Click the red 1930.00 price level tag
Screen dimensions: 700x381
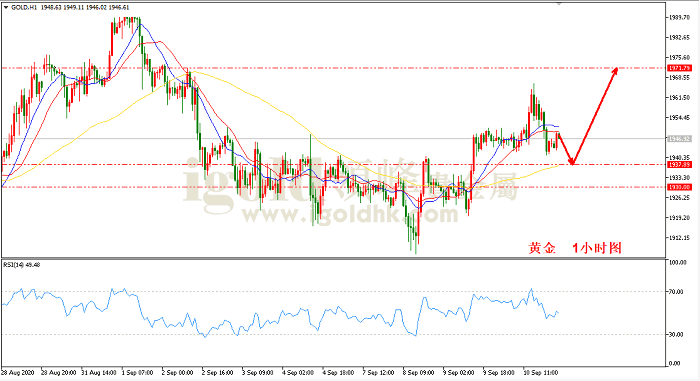pos(679,187)
